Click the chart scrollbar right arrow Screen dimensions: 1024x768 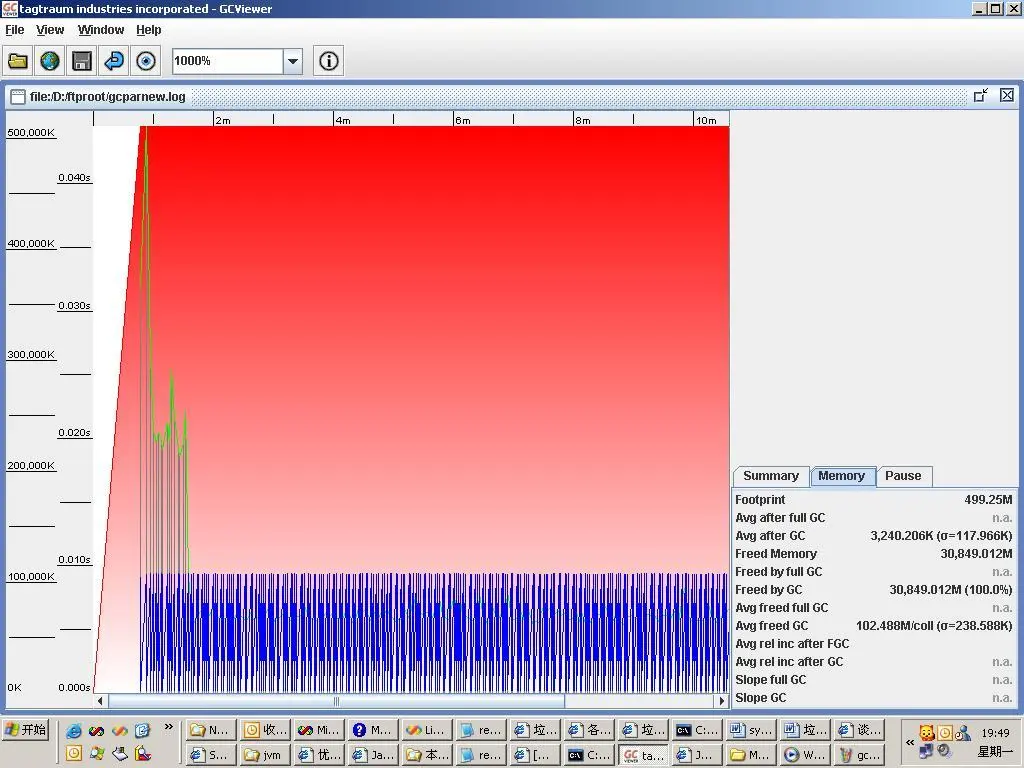pos(722,701)
